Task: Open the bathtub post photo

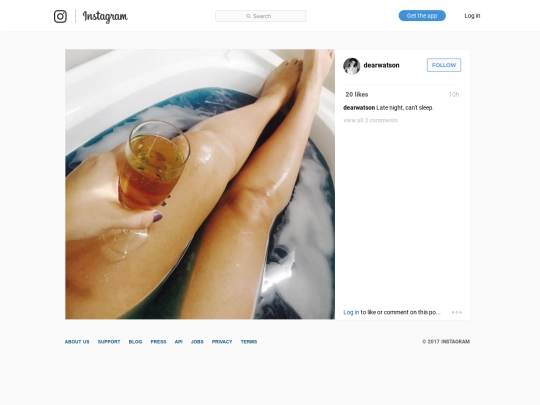Action: (x=200, y=184)
